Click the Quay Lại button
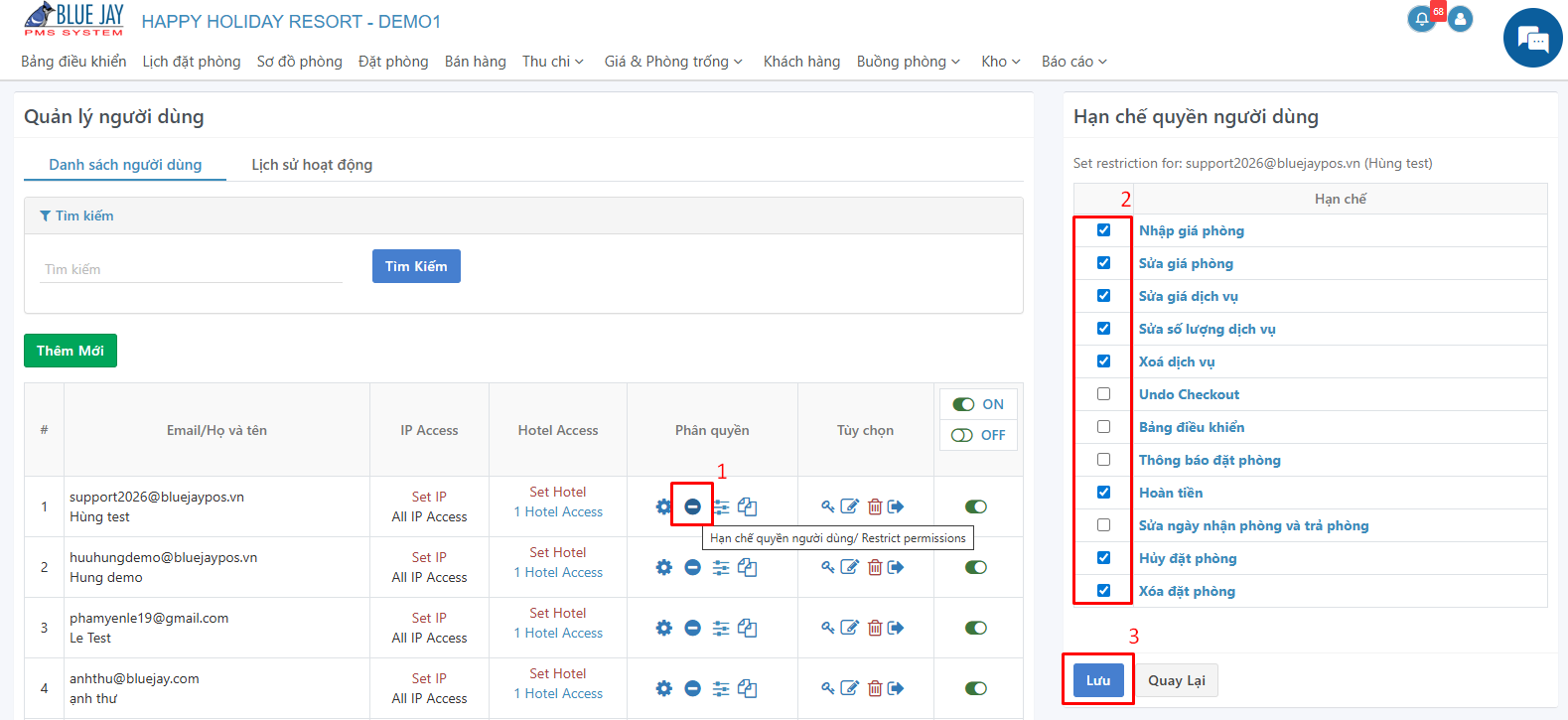This screenshot has height=720, width=1568. point(1177,680)
